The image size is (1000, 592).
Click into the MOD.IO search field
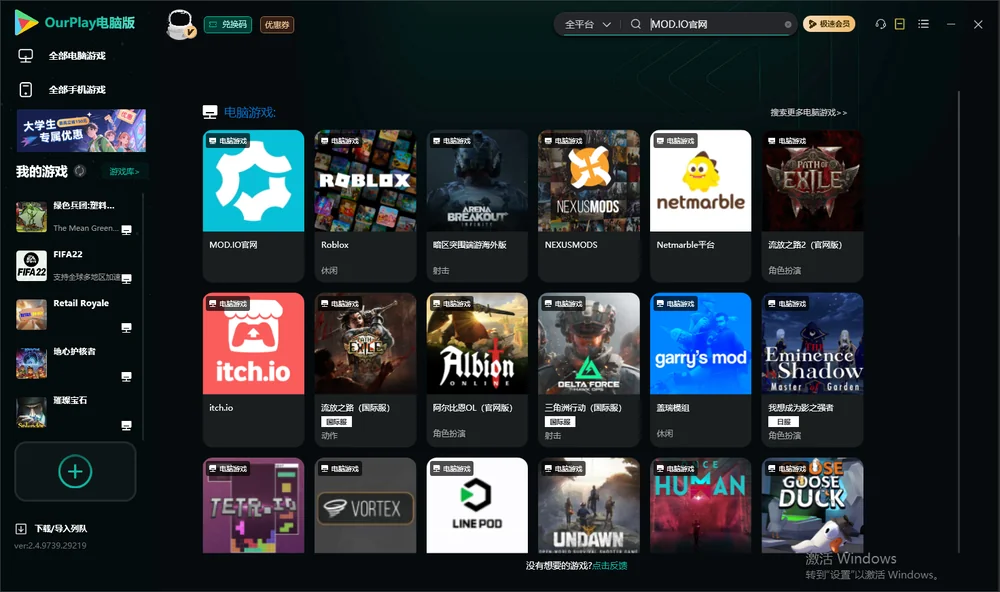click(x=716, y=24)
